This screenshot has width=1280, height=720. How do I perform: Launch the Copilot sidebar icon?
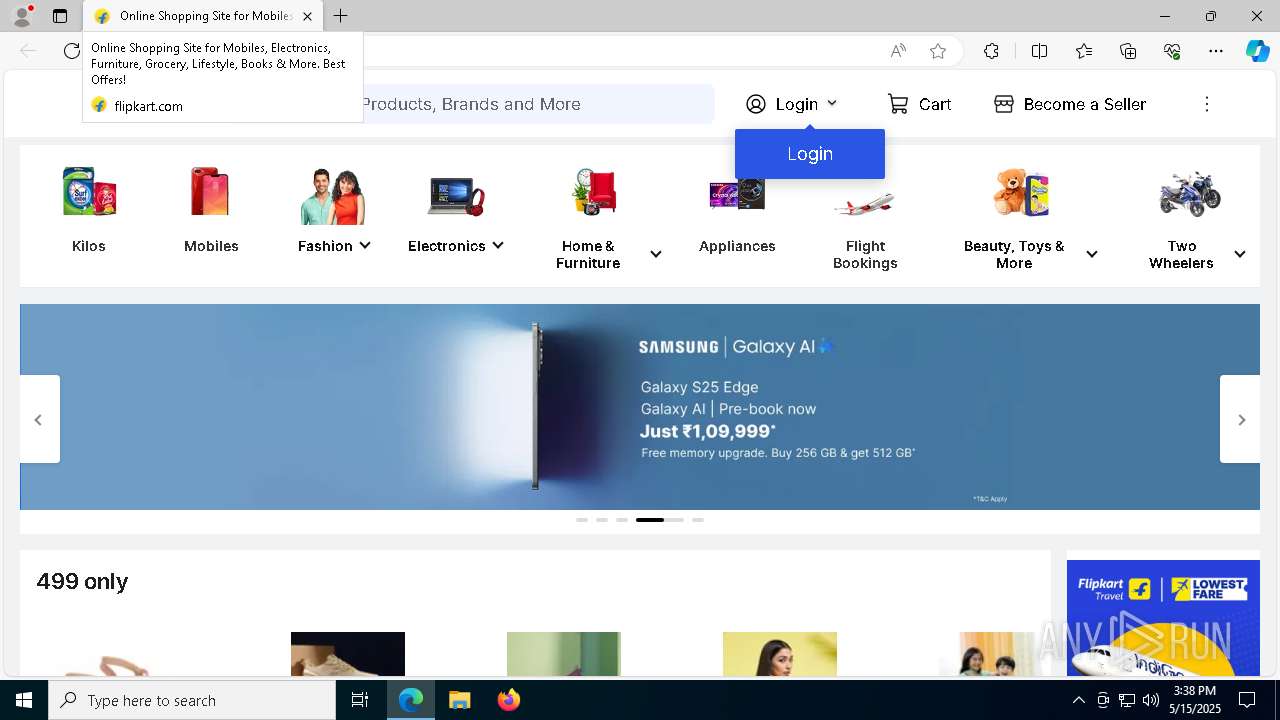[1257, 51]
